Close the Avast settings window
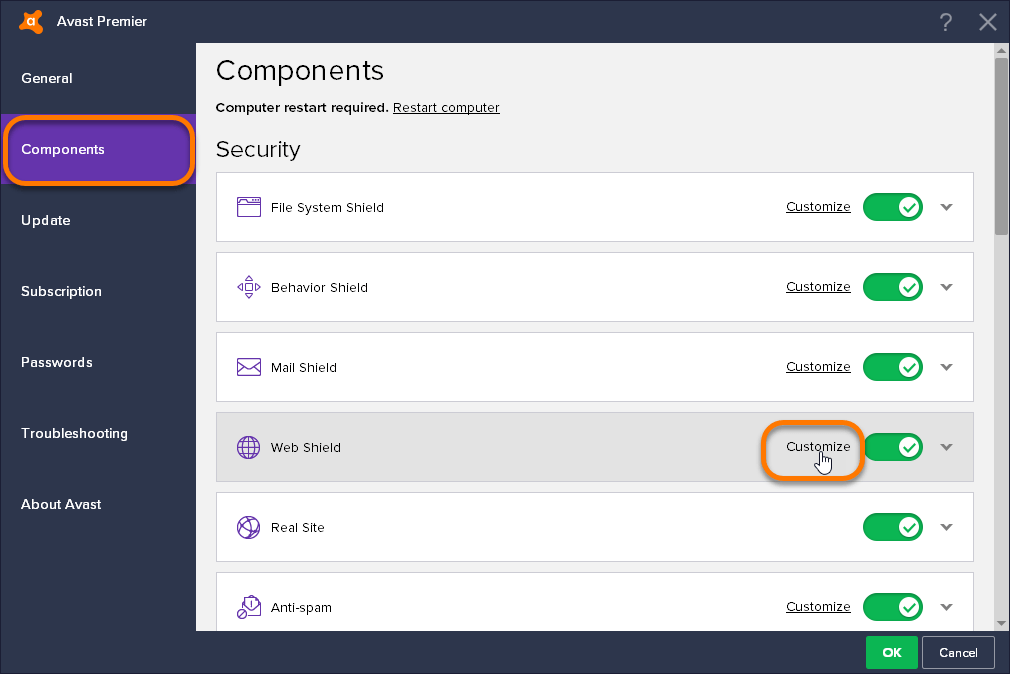 coord(987,22)
